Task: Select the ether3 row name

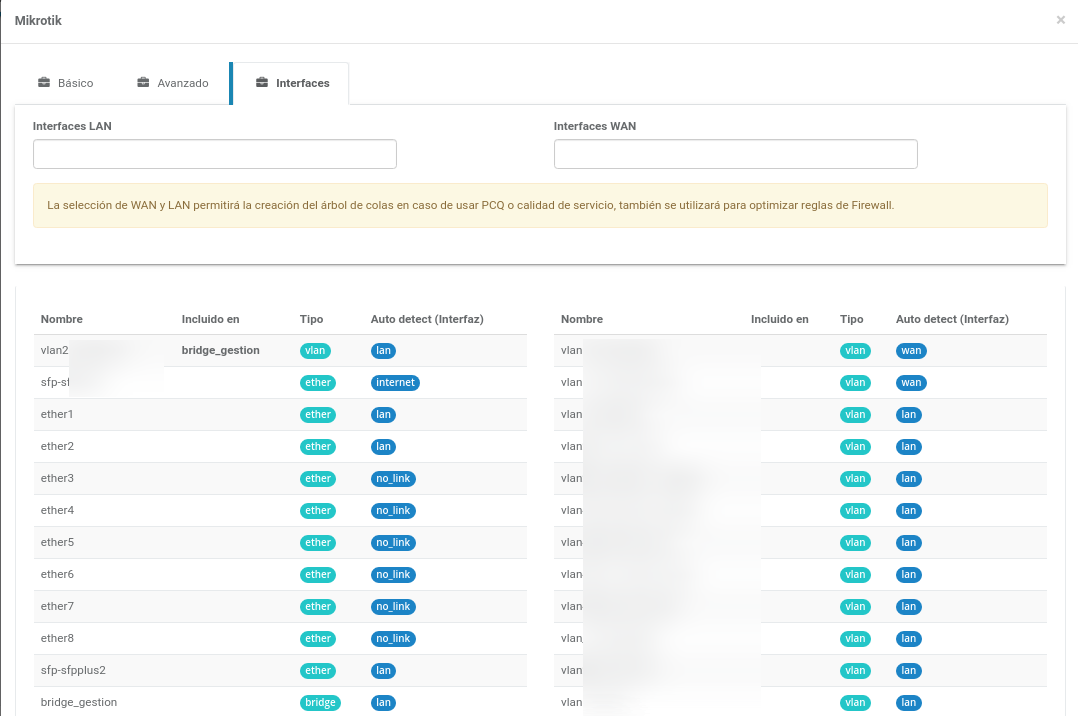Action: 57,478
